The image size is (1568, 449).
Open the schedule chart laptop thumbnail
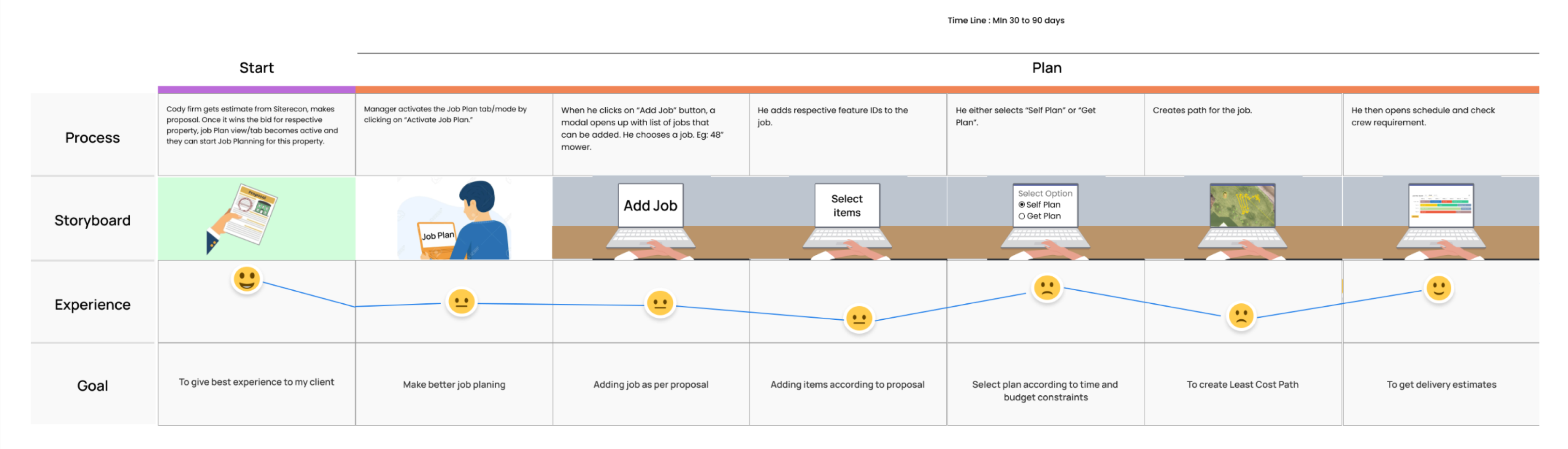(x=1440, y=206)
